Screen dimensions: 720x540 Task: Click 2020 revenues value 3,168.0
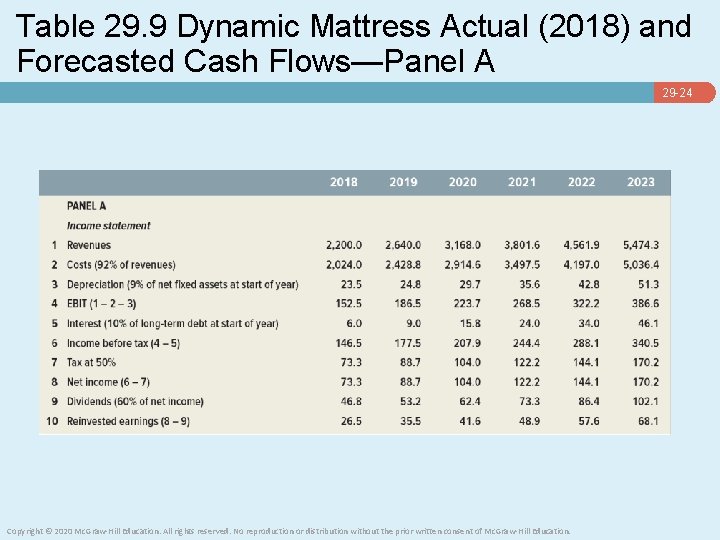point(462,245)
